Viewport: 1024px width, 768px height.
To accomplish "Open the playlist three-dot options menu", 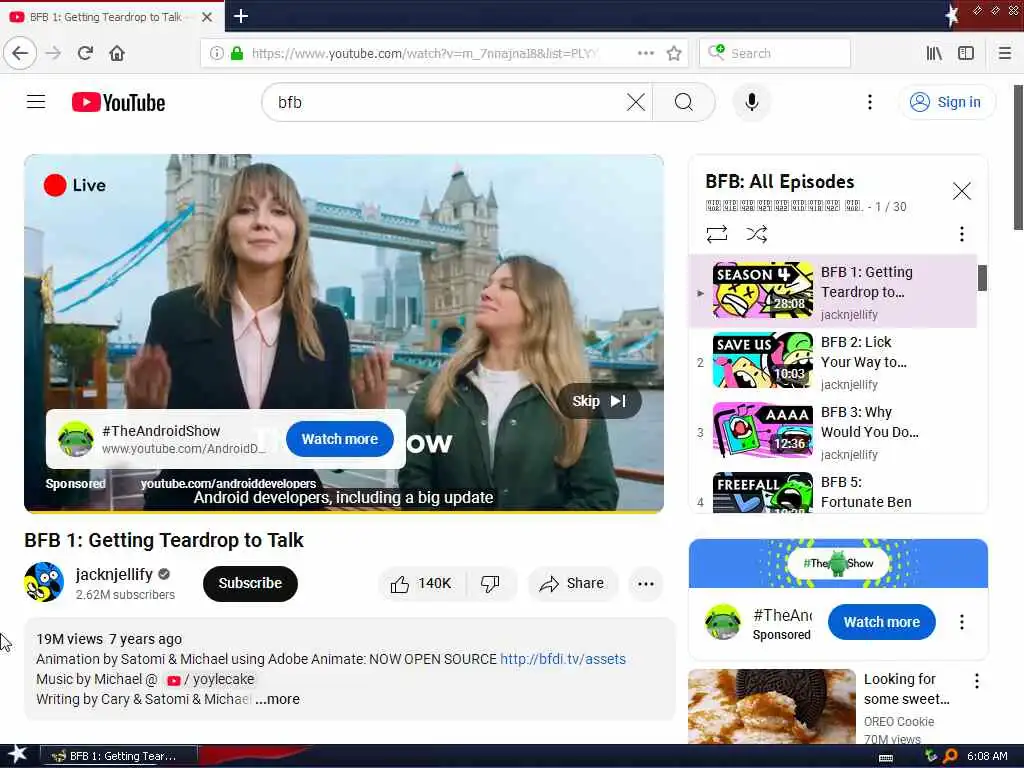I will (x=961, y=234).
